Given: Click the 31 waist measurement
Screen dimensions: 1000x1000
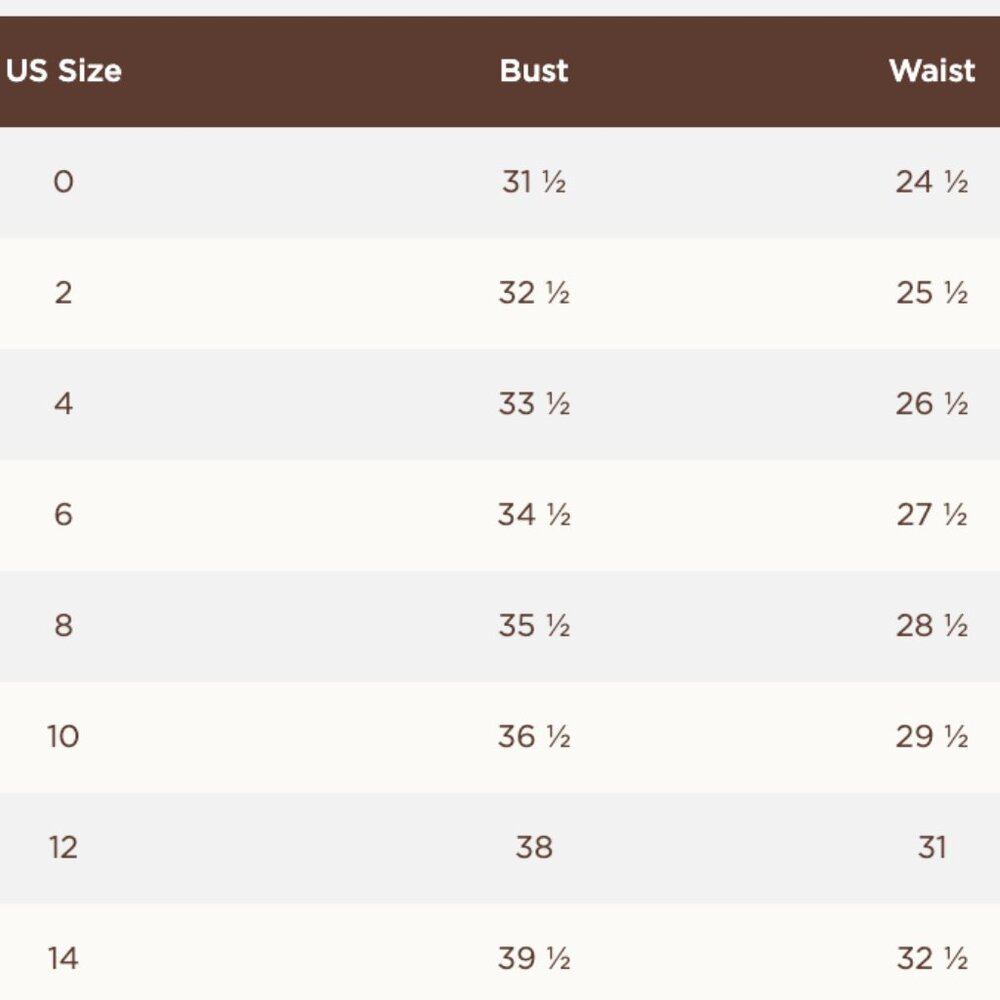Looking at the screenshot, I should (932, 848).
